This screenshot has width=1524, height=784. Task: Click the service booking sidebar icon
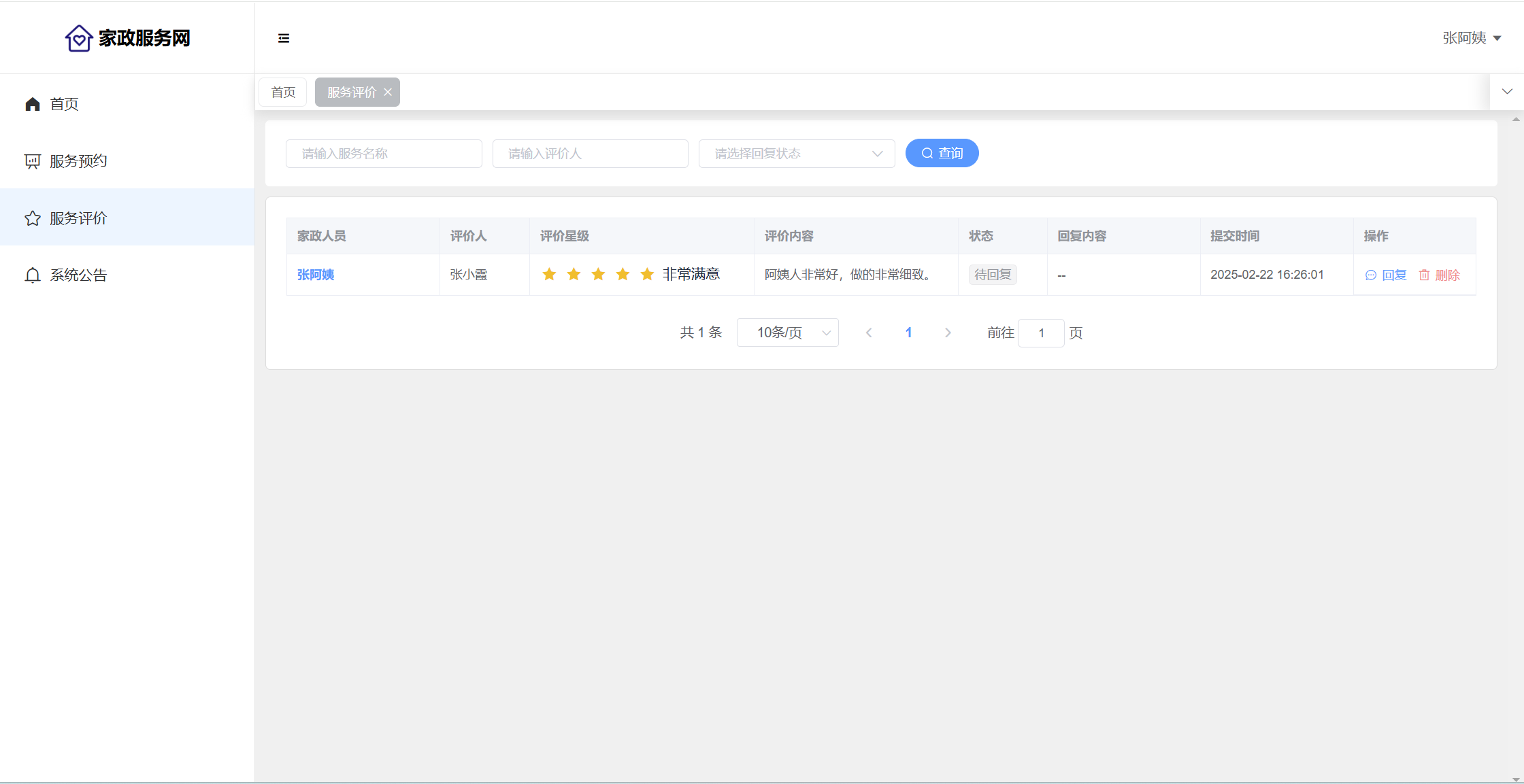[33, 161]
